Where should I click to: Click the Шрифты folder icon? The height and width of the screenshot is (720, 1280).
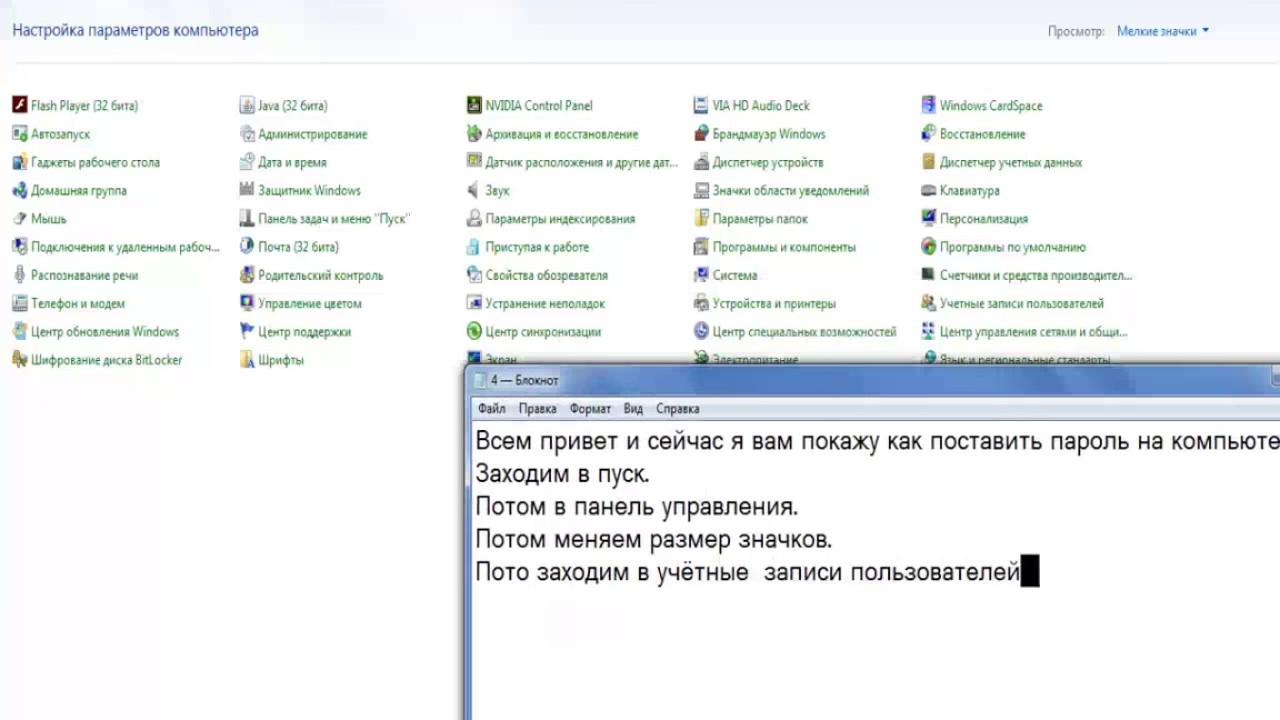tap(247, 360)
